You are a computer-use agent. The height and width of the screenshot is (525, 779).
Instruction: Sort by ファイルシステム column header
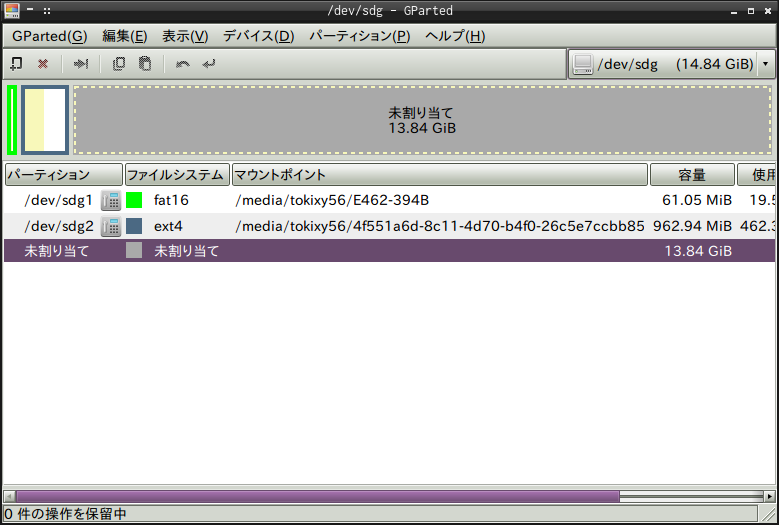(x=177, y=175)
